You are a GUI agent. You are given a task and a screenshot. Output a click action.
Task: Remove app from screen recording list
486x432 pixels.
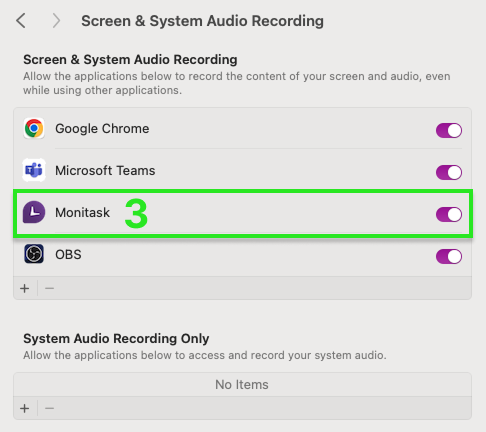(x=49, y=288)
